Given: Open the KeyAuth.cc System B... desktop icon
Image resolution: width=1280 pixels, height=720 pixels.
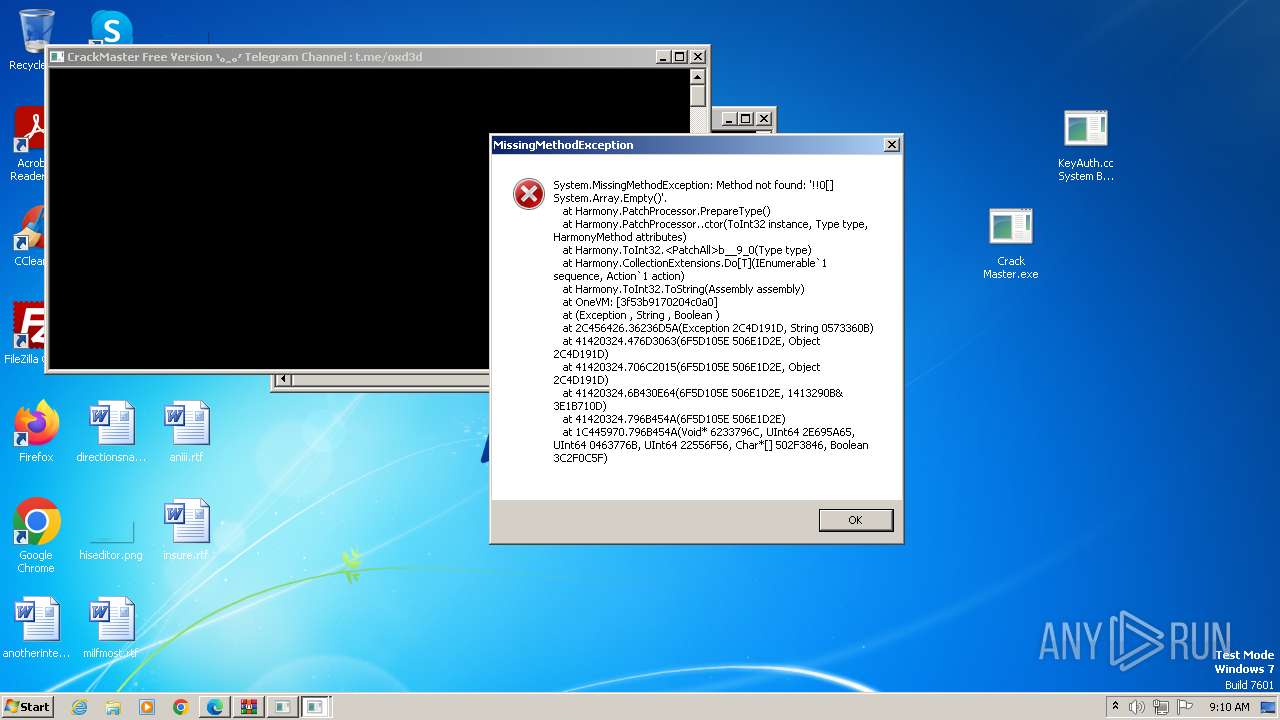Looking at the screenshot, I should point(1086,145).
